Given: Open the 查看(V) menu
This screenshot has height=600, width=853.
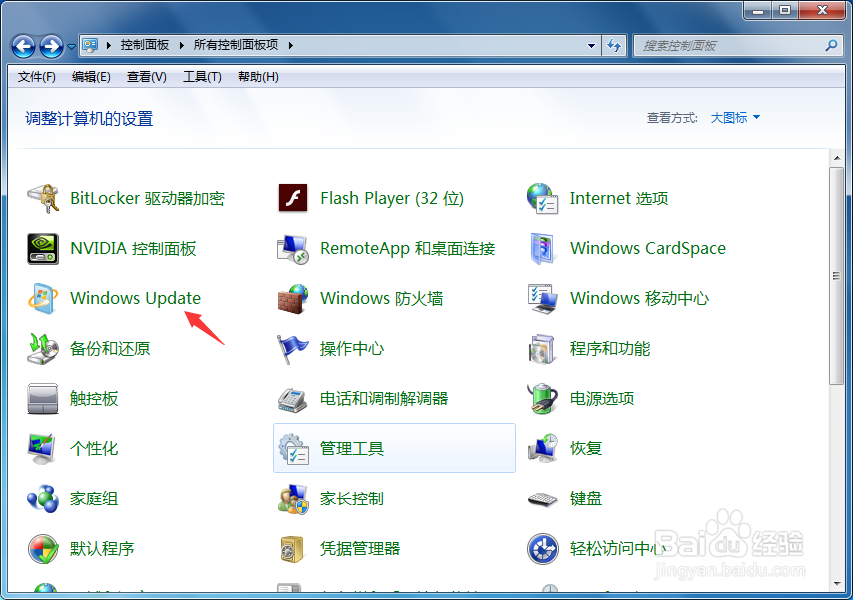Looking at the screenshot, I should click(x=146, y=77).
